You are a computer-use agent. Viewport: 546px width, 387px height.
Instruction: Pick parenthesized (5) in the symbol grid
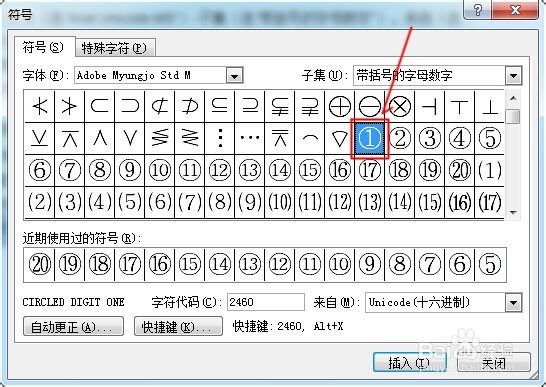pos(130,202)
